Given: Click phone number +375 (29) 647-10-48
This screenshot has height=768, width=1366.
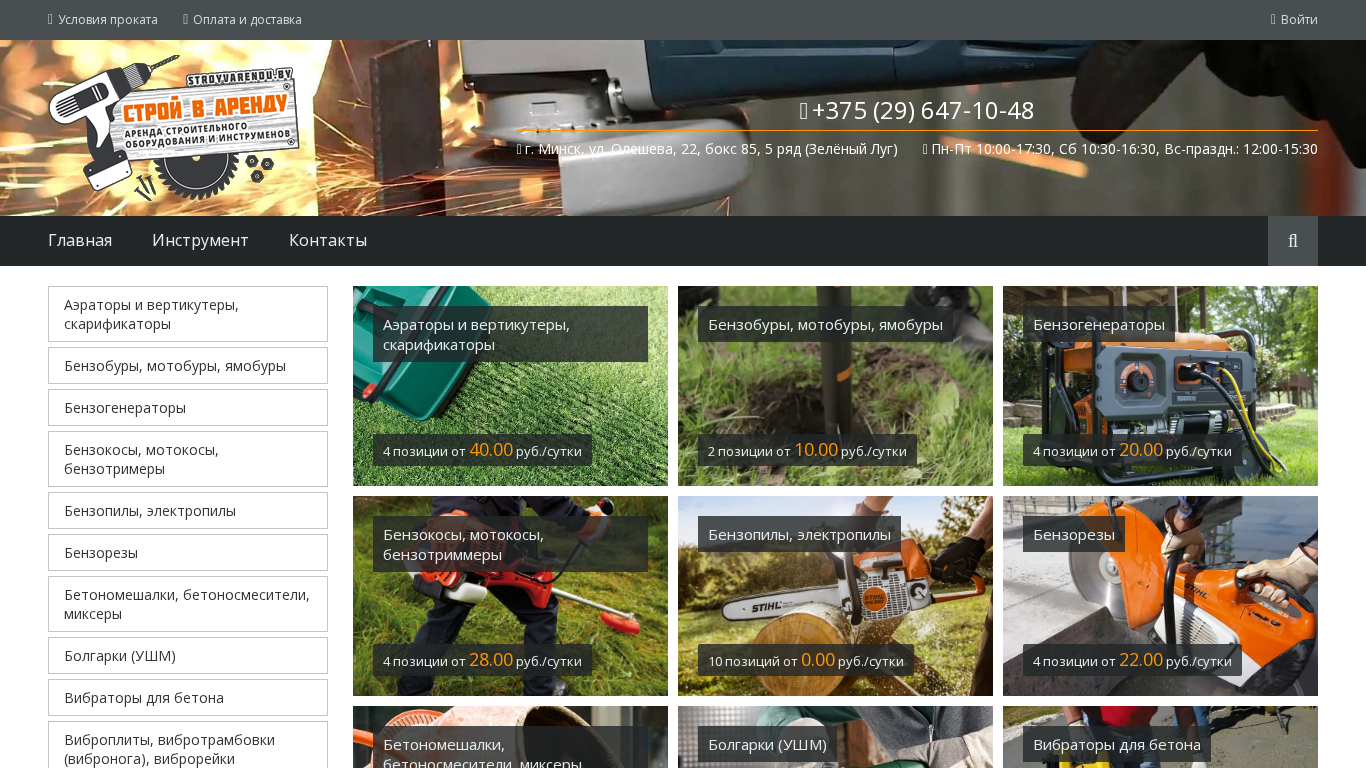Looking at the screenshot, I should pos(917,110).
